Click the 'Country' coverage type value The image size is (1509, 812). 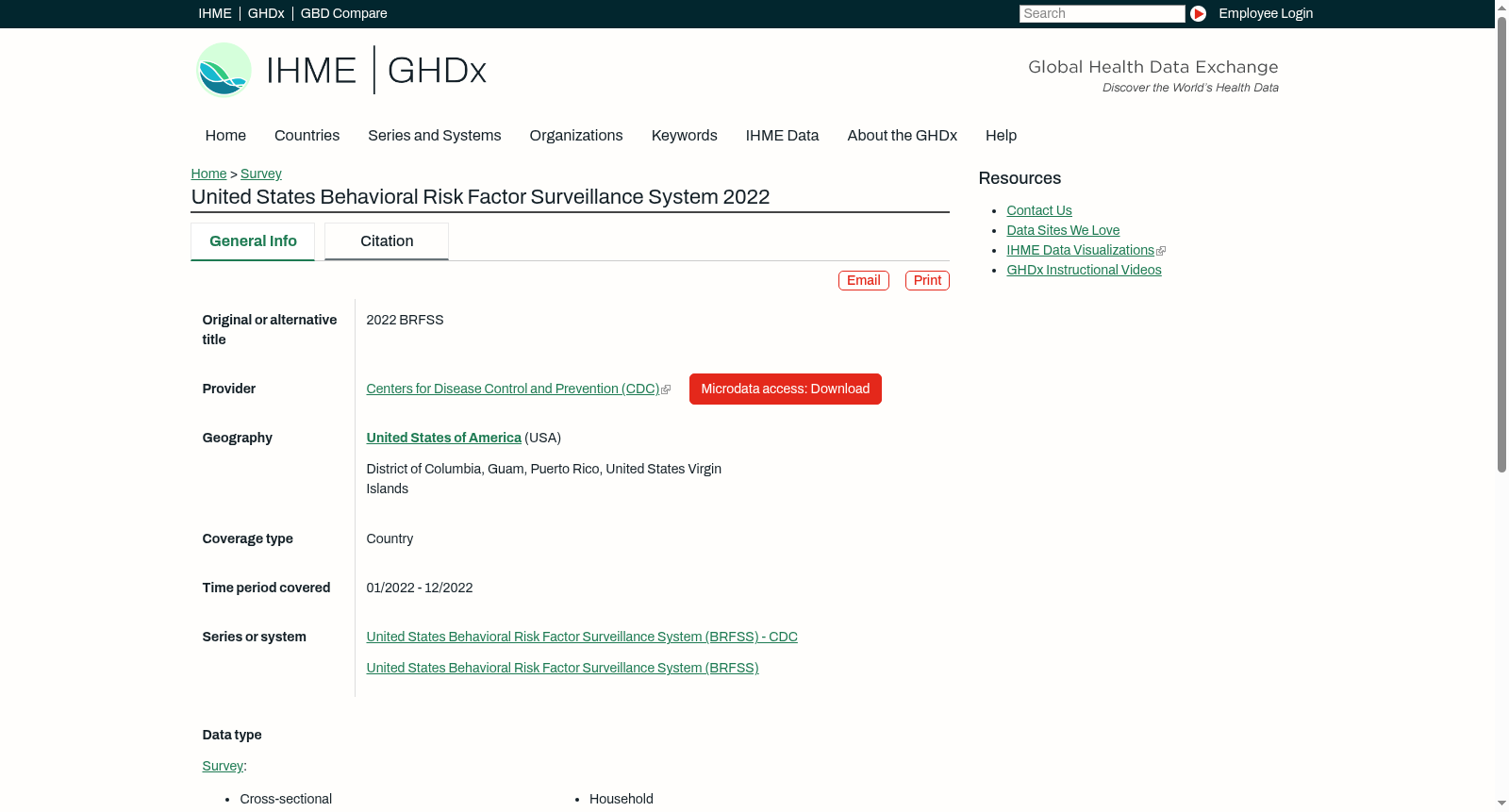(x=390, y=539)
